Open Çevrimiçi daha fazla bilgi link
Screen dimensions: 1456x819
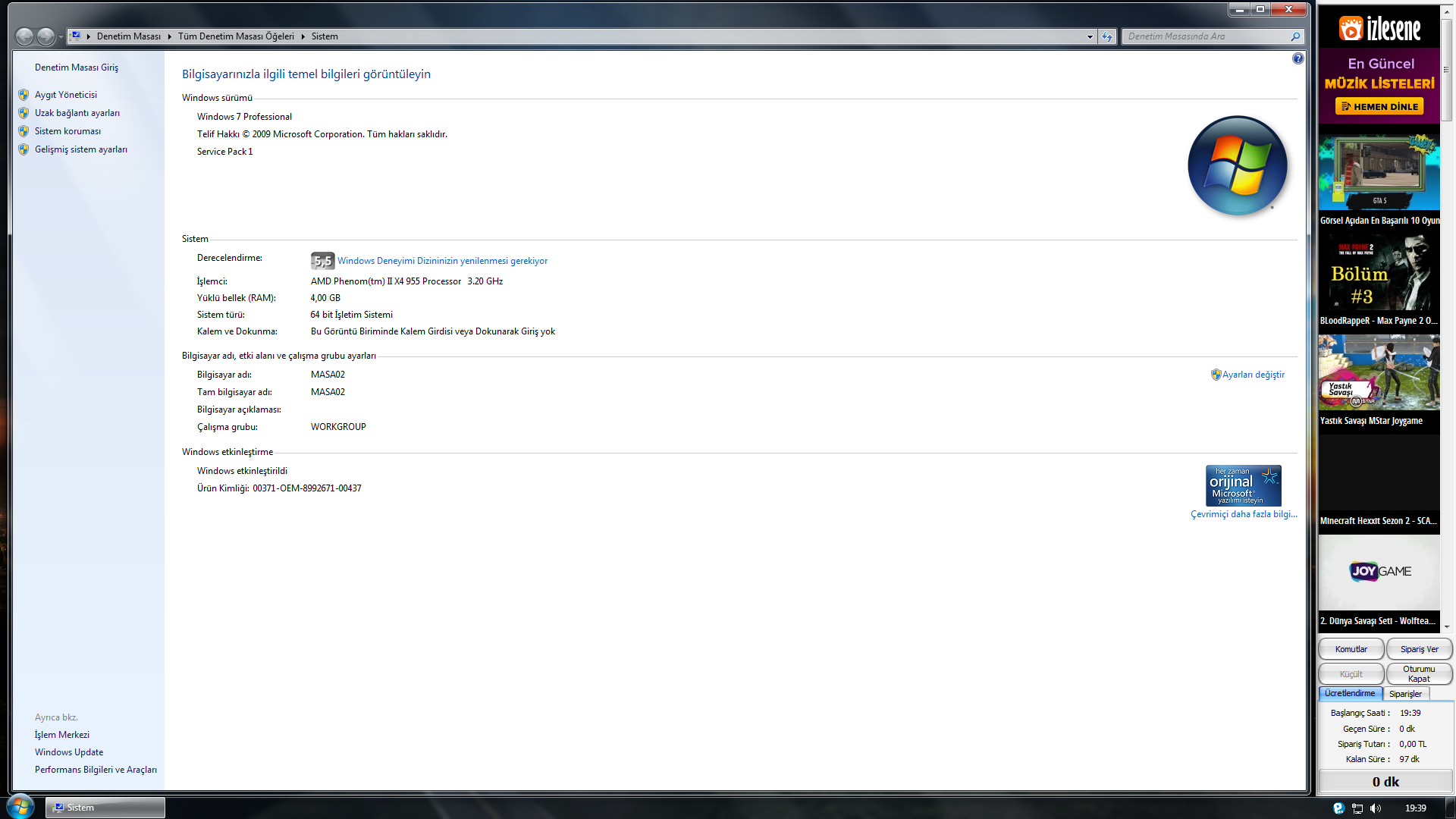point(1244,514)
